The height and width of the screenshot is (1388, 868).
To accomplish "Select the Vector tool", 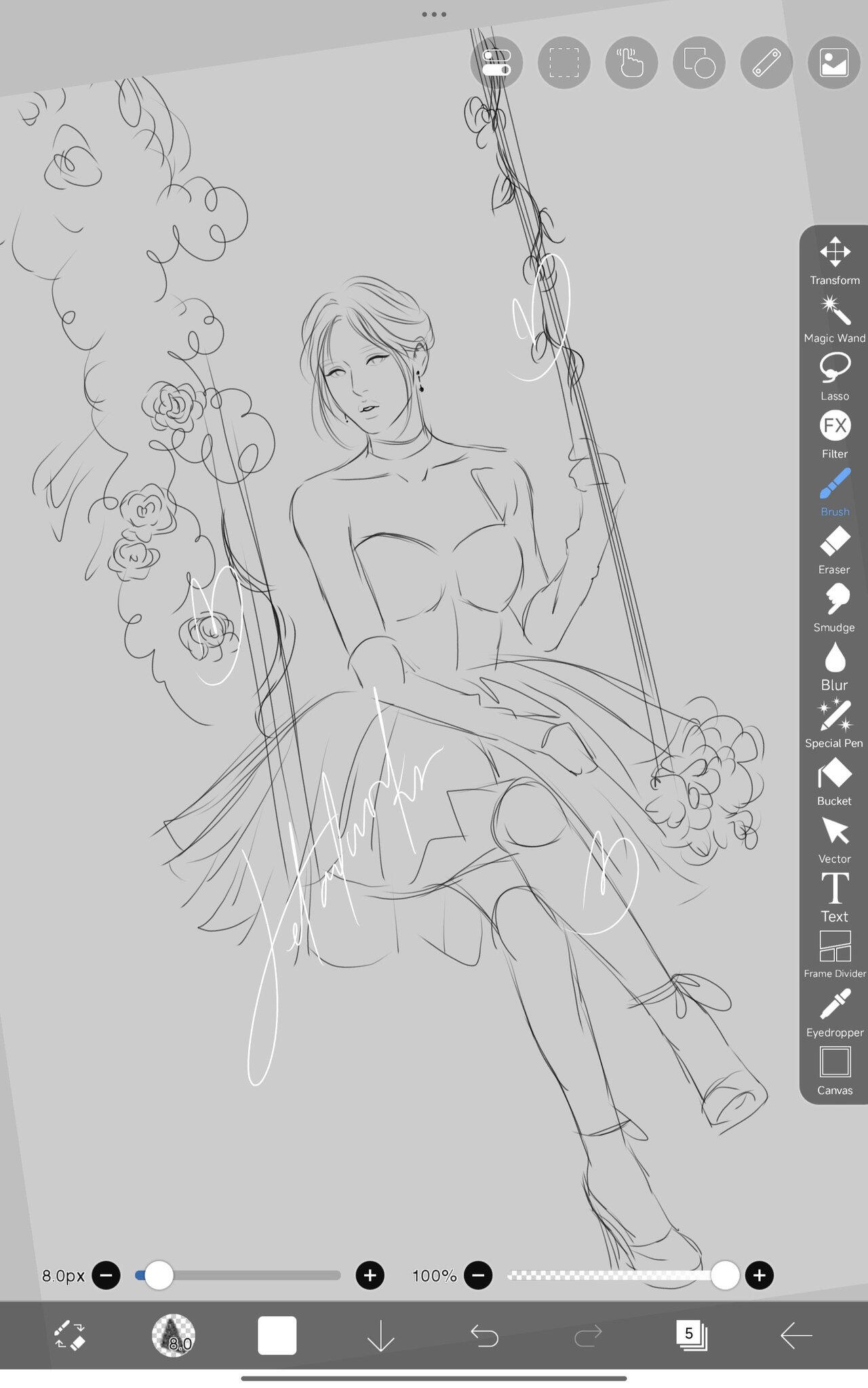I will [x=834, y=840].
